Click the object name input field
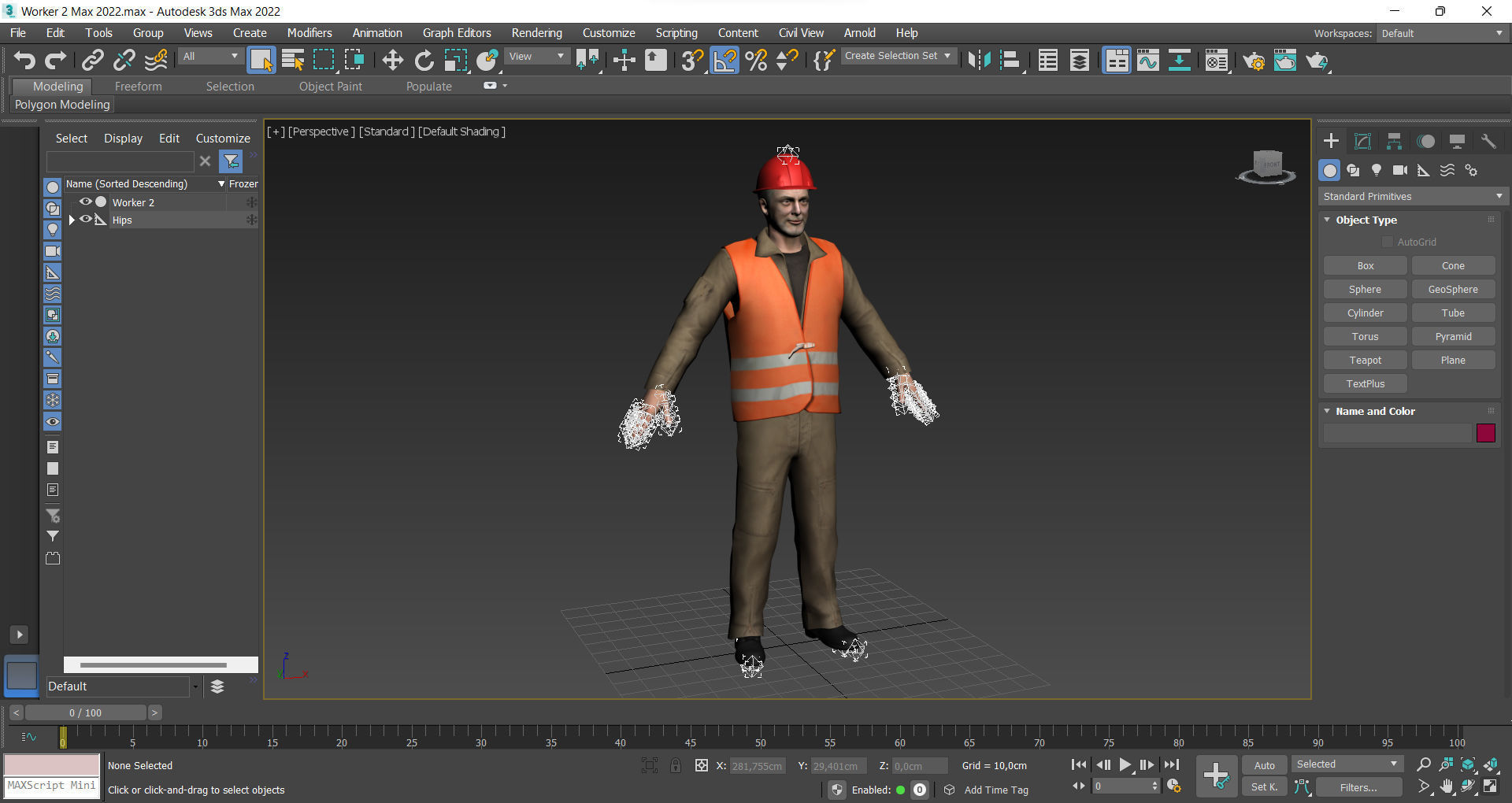The width and height of the screenshot is (1512, 803). tap(1397, 433)
